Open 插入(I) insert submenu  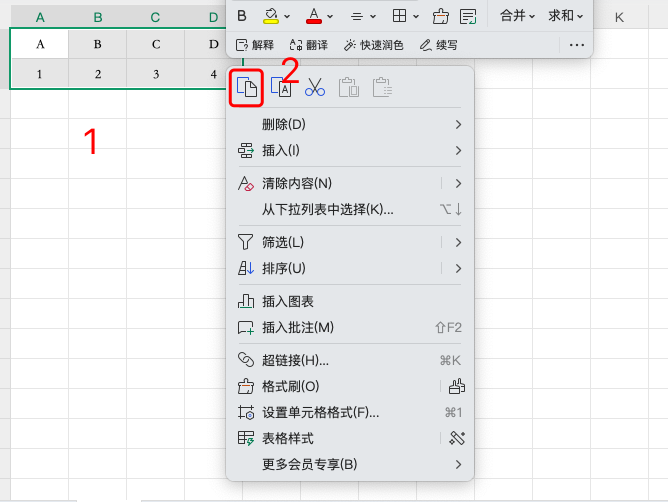point(350,150)
